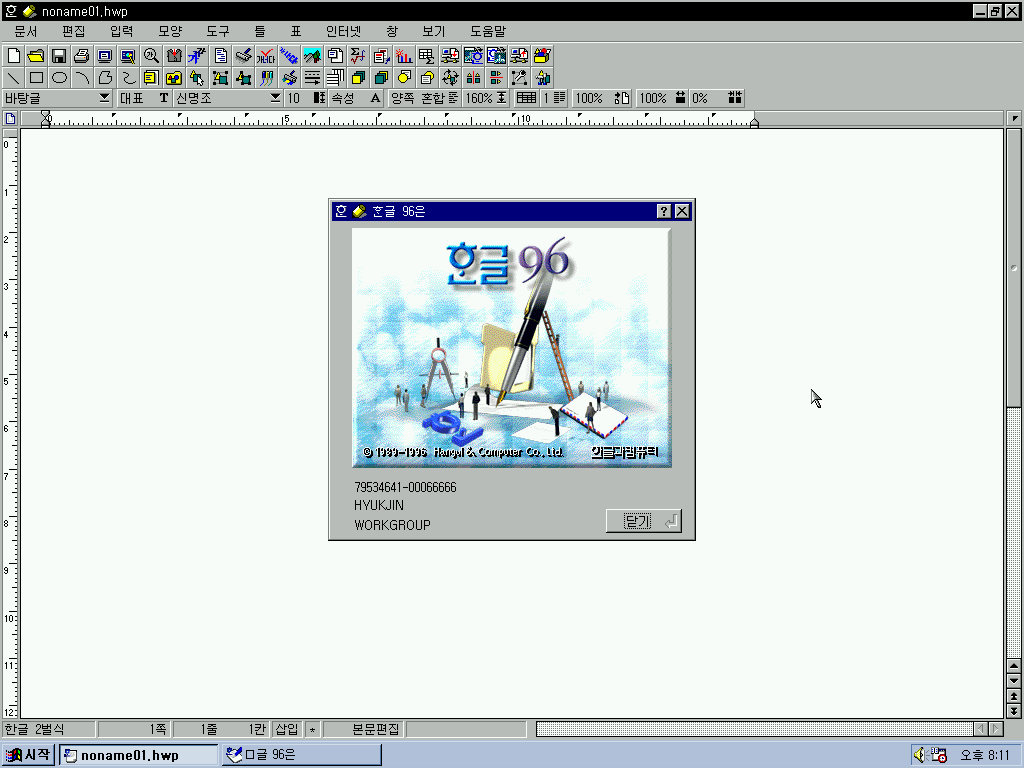
Task: Click the 100% zoom width control
Action: coord(601,98)
